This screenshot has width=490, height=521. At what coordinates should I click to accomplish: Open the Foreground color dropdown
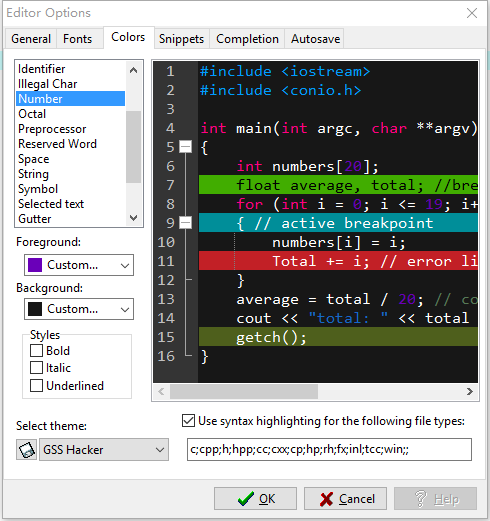coord(79,265)
